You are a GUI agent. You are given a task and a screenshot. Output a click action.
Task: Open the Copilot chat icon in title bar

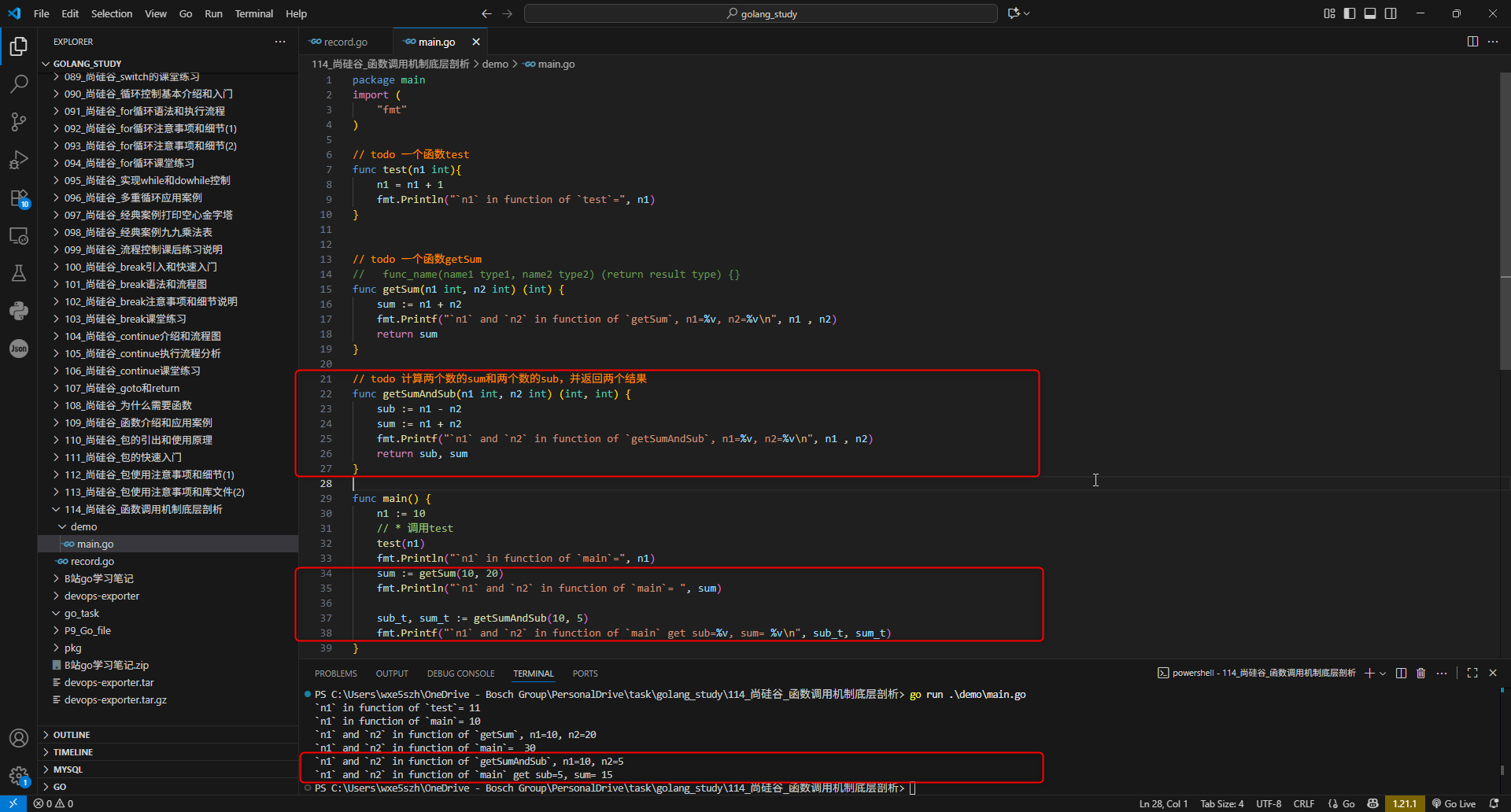(1014, 13)
